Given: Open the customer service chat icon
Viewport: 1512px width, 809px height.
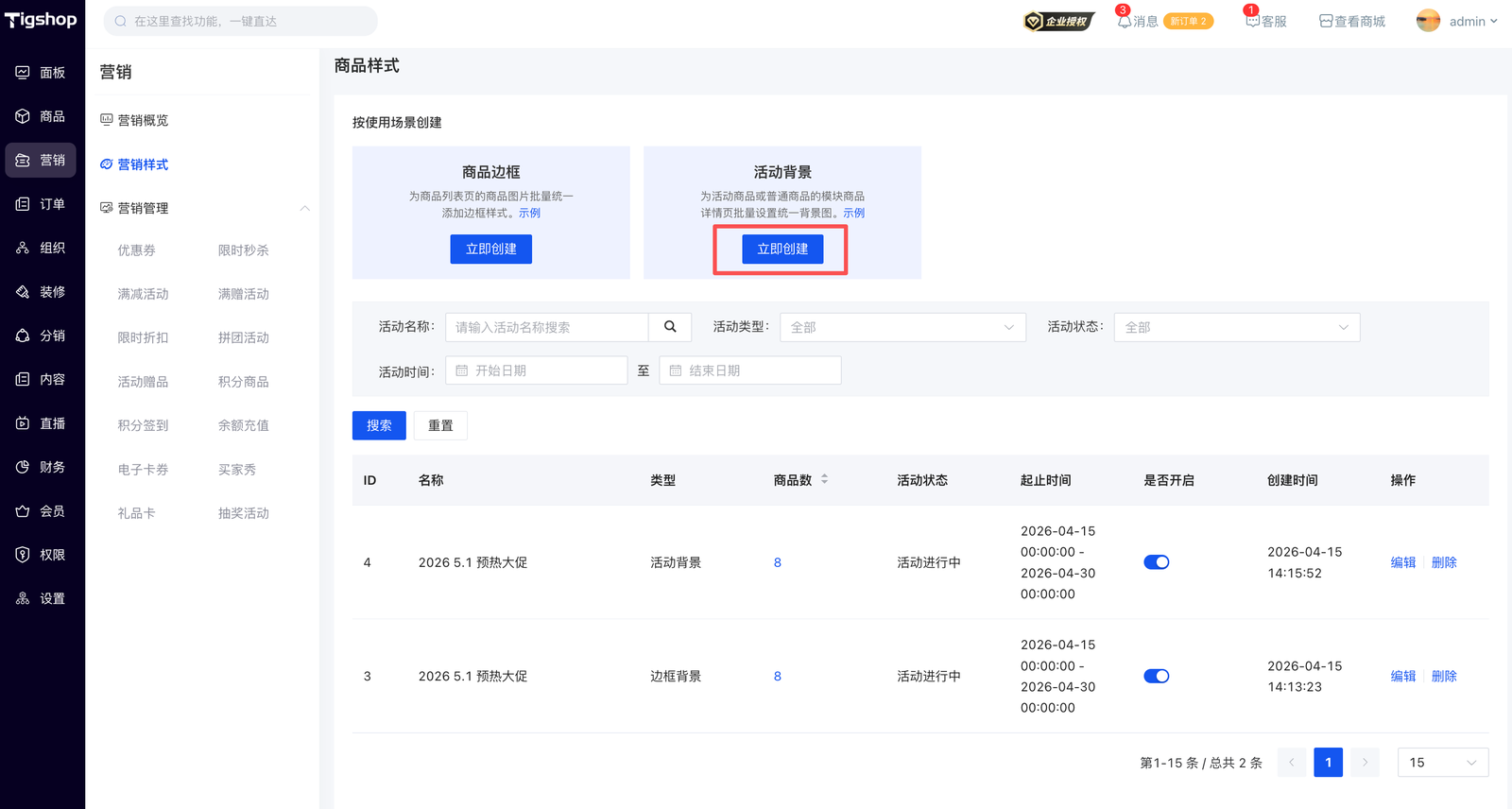Looking at the screenshot, I should click(x=1252, y=22).
